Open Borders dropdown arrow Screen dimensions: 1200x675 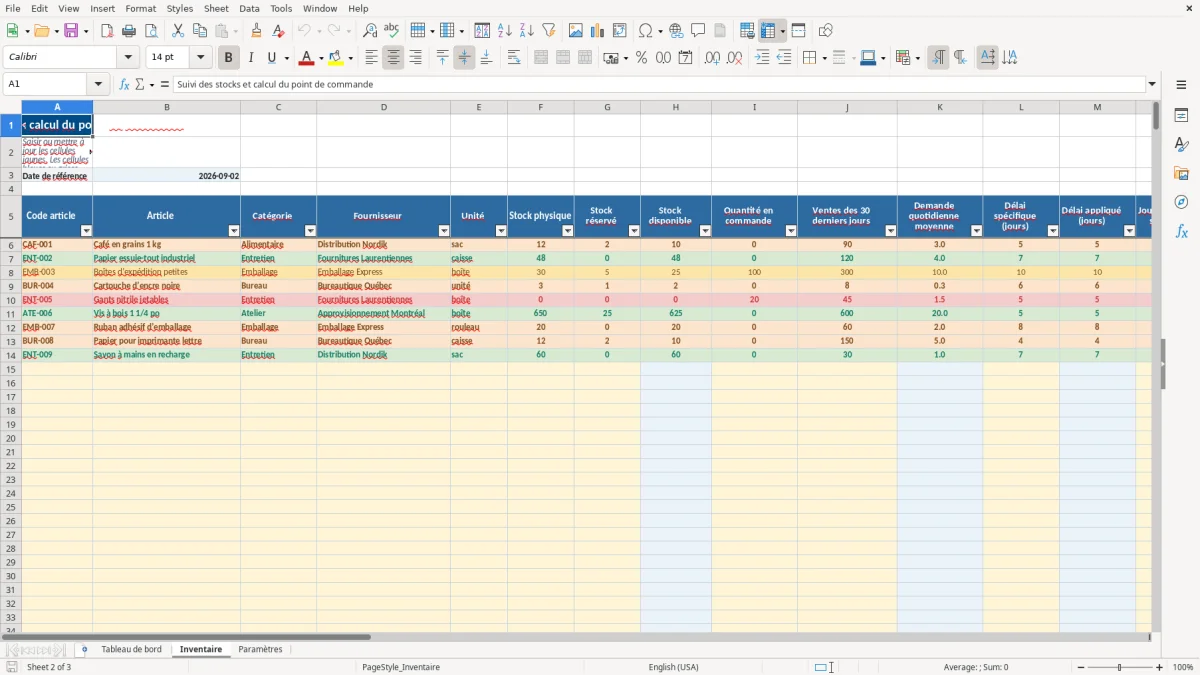(823, 58)
